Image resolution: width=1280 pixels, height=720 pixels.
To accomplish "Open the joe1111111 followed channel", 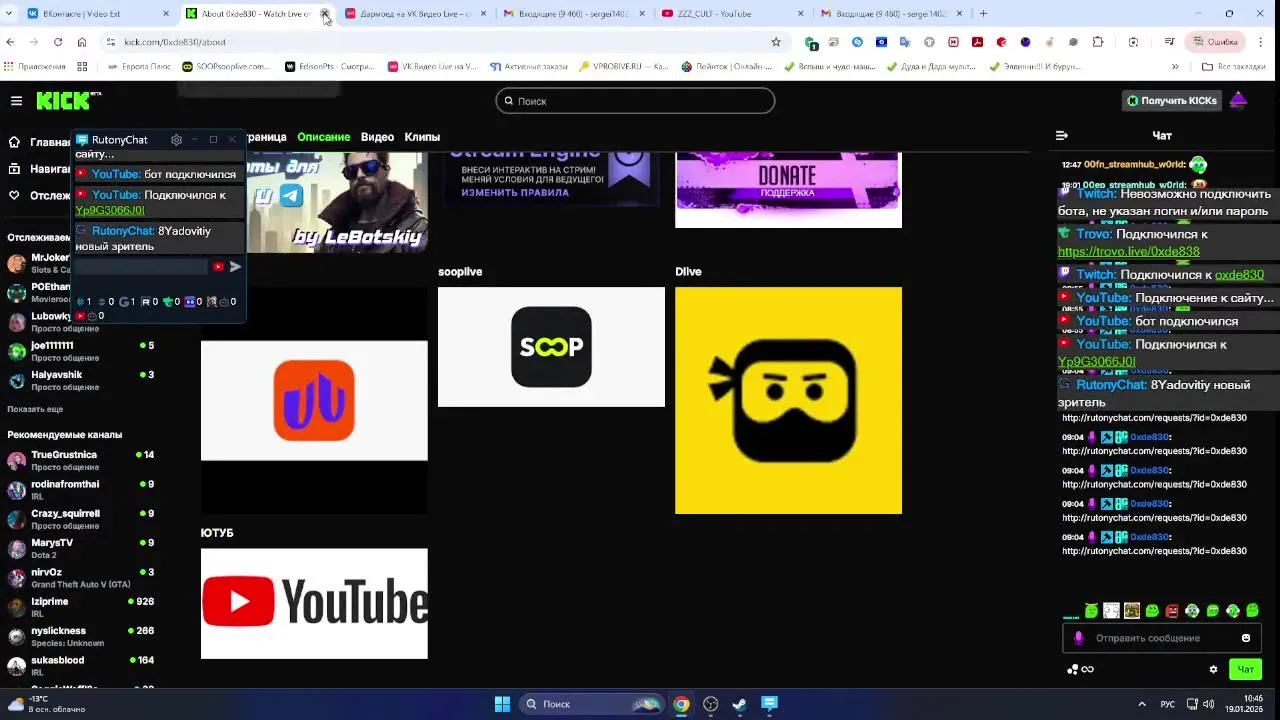I will (x=80, y=351).
